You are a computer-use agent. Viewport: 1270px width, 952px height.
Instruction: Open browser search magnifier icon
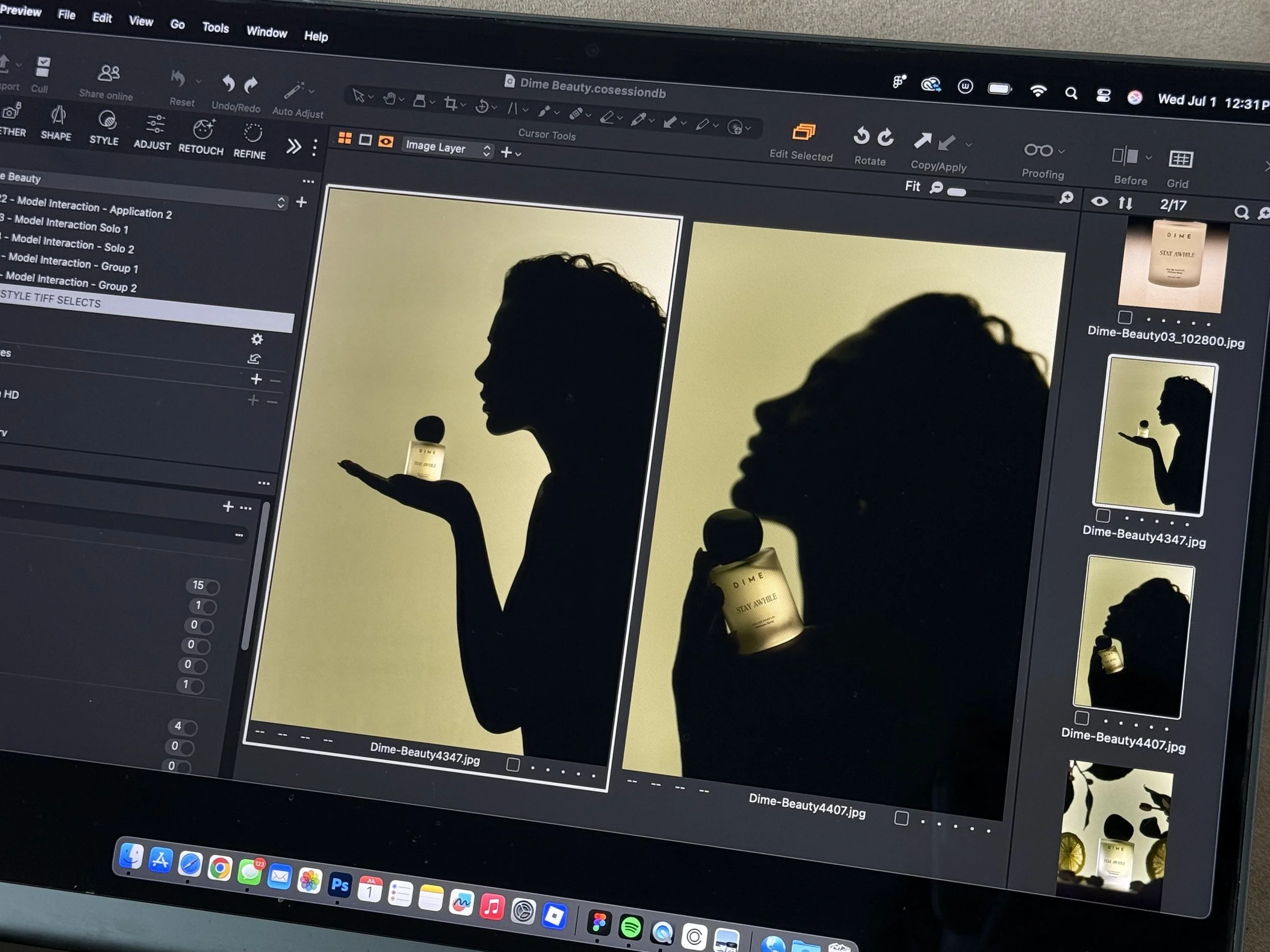(x=1241, y=212)
